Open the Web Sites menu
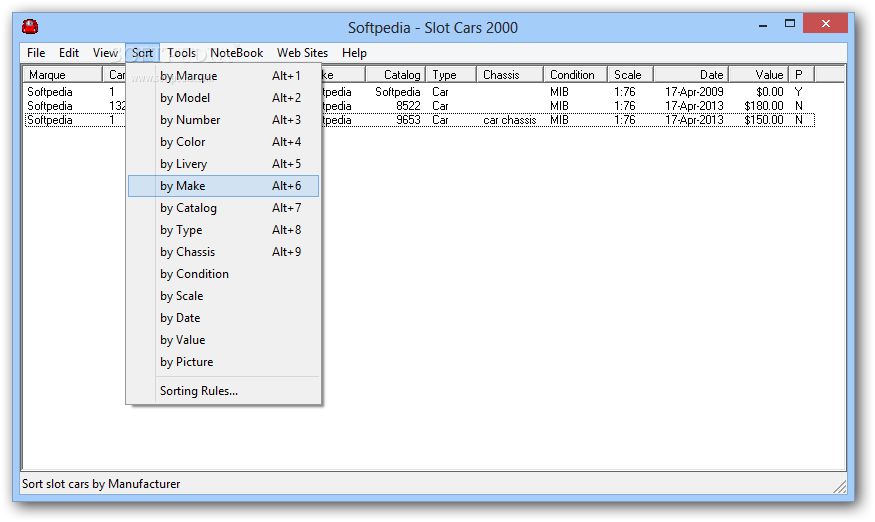 [x=302, y=53]
